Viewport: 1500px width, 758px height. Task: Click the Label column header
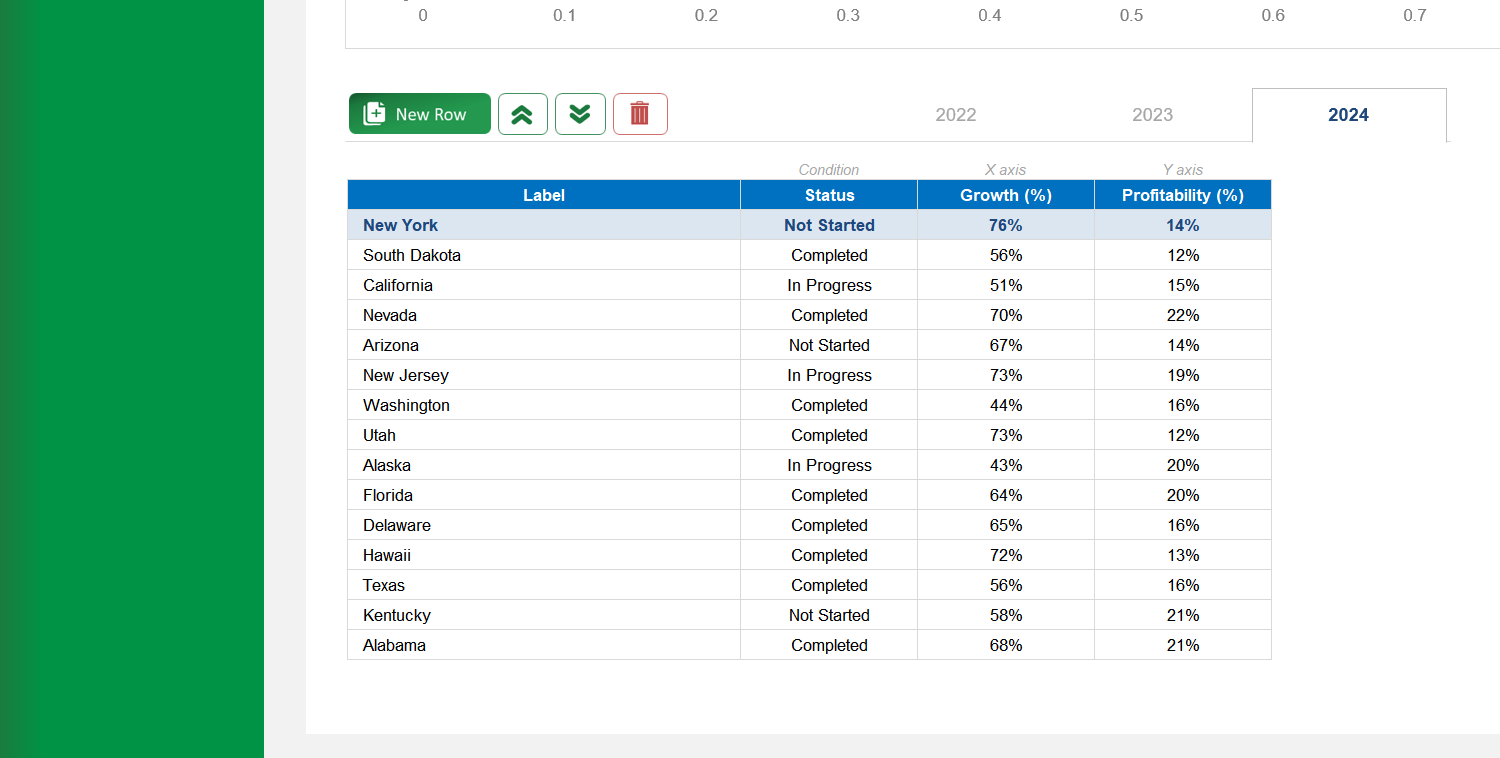tap(544, 194)
